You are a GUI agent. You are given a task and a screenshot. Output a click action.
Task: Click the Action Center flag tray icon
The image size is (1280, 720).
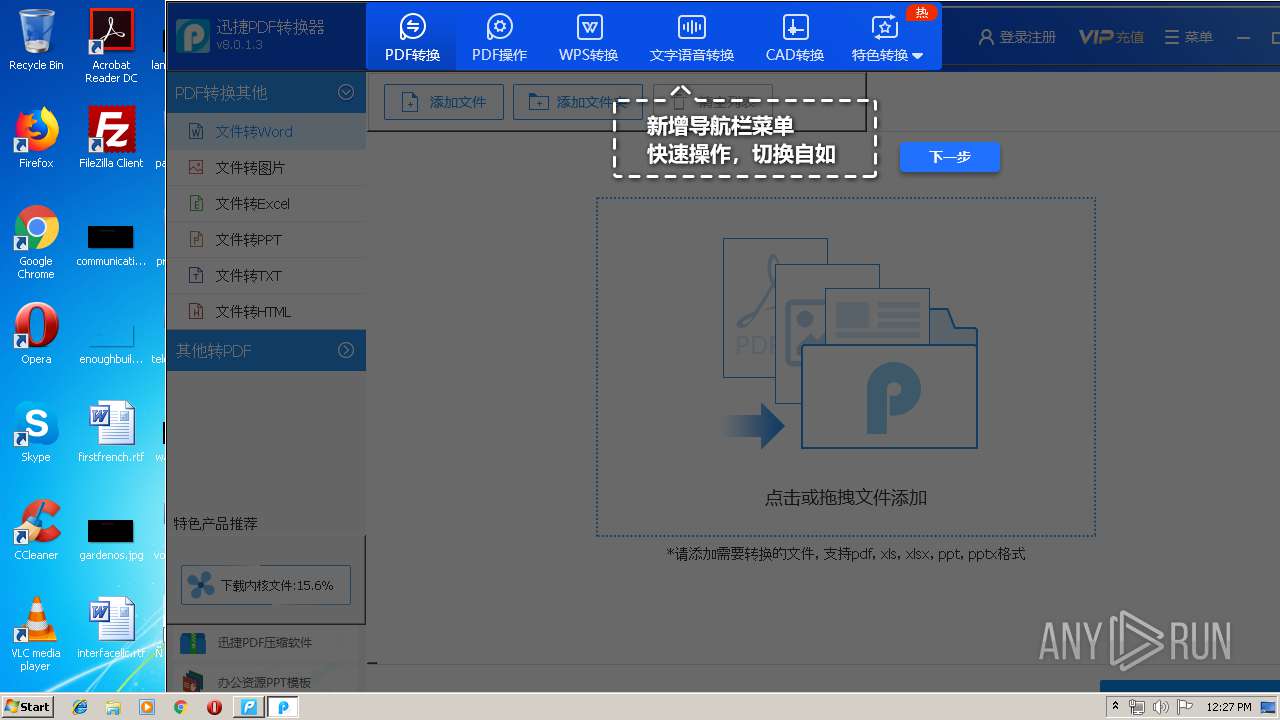pos(1185,707)
